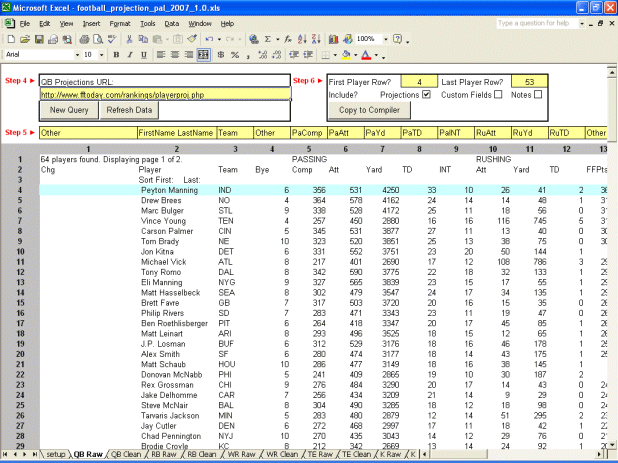Apply Percent style
Image resolution: width=618 pixels, height=463 pixels.
click(x=235, y=55)
